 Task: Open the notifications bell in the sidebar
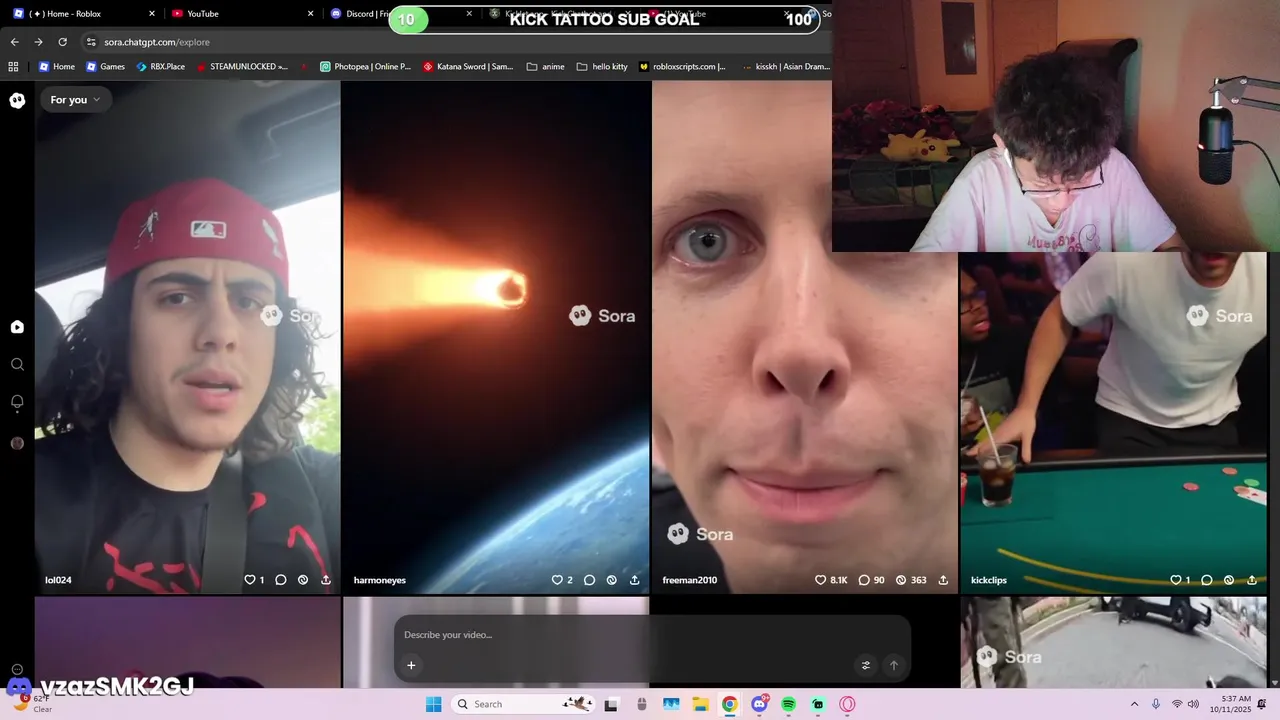coord(17,402)
